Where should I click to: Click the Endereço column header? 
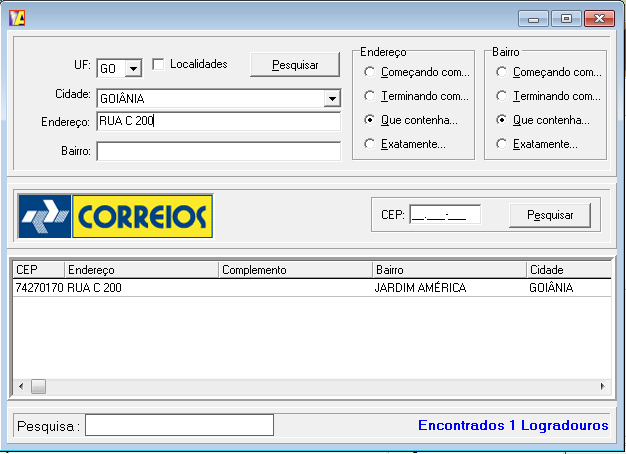[140, 270]
